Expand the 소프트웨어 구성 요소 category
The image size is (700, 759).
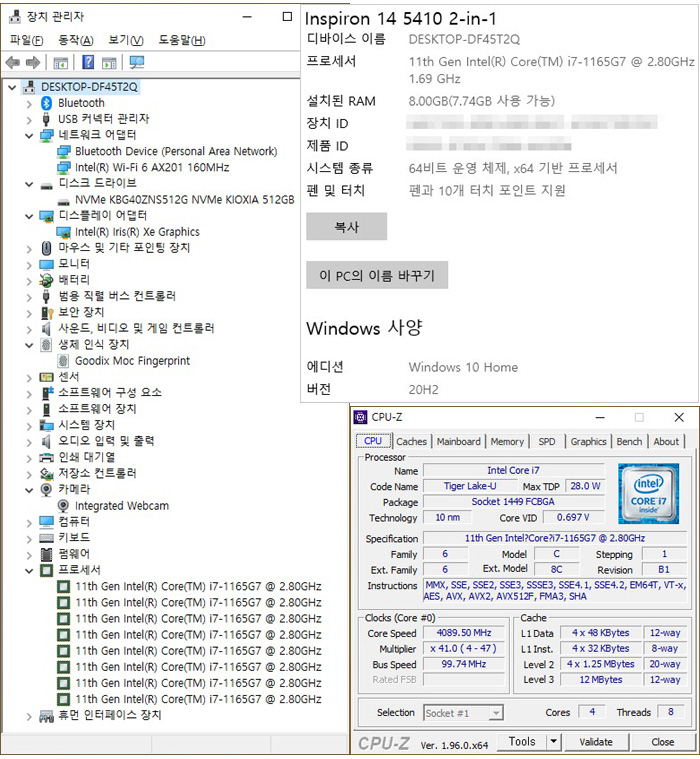click(x=29, y=394)
